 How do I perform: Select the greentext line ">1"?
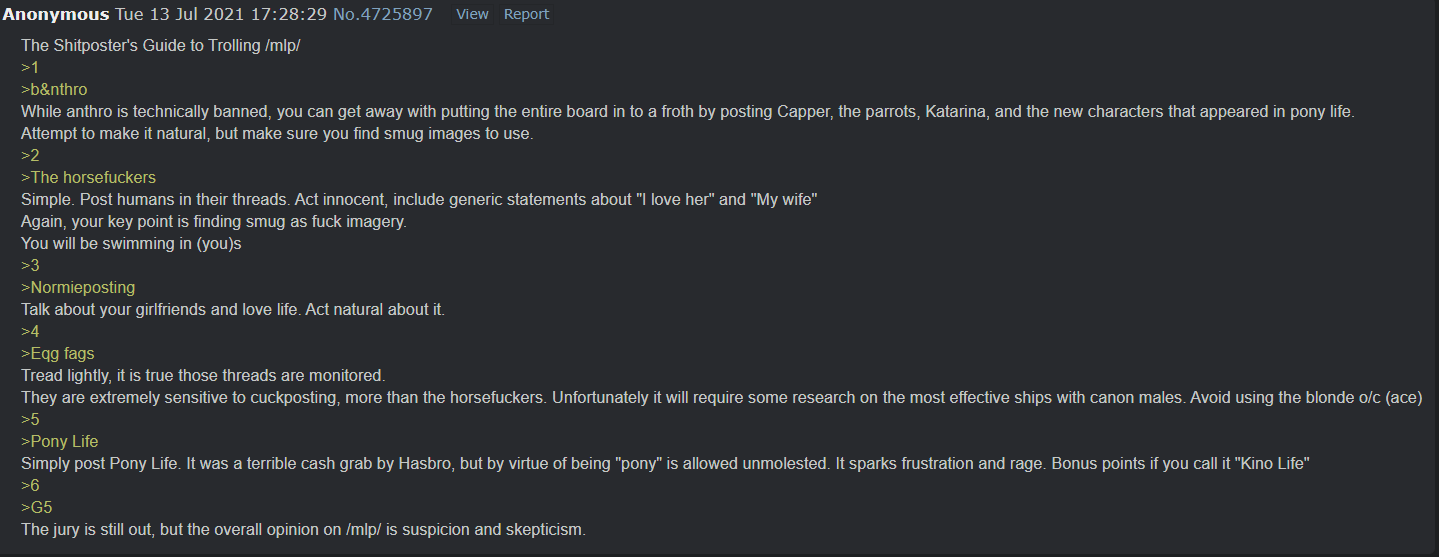click(30, 68)
